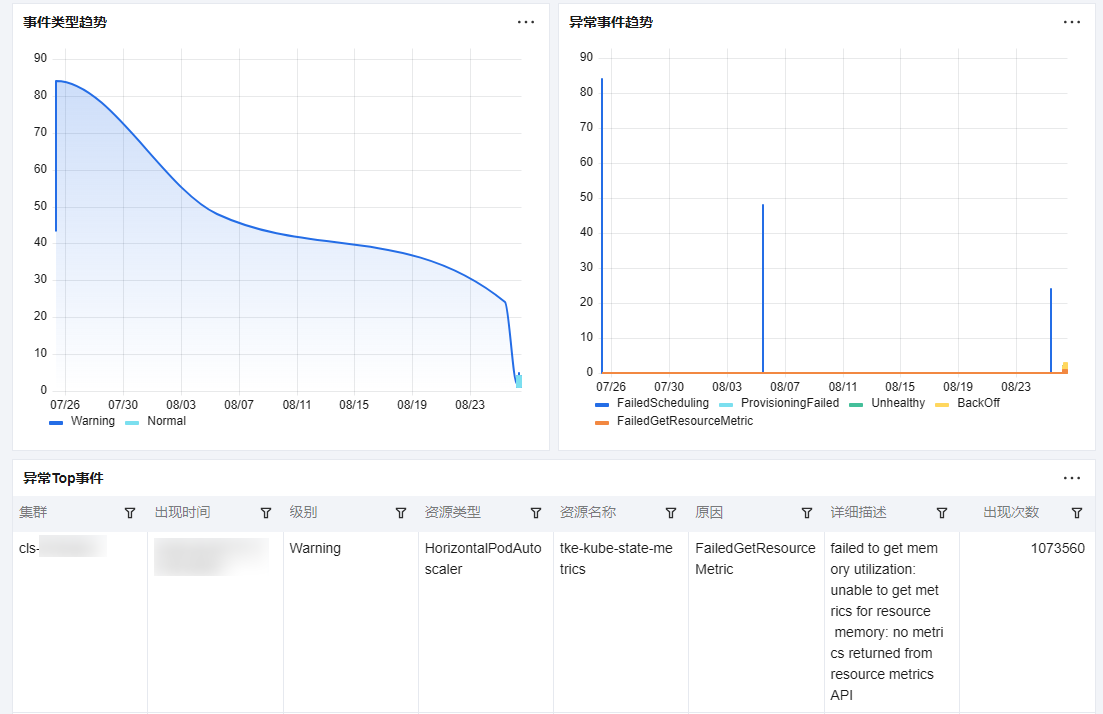Toggle Unhealthy legend entry

tap(888, 403)
